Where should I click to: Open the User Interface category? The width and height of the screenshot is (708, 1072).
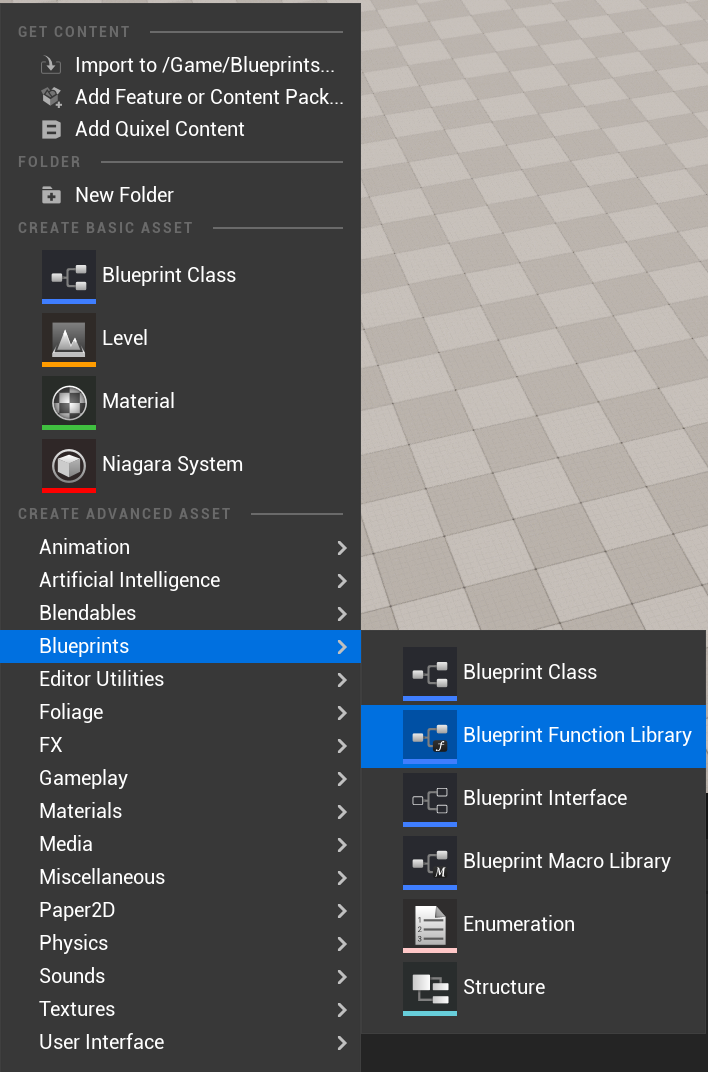tap(180, 1042)
